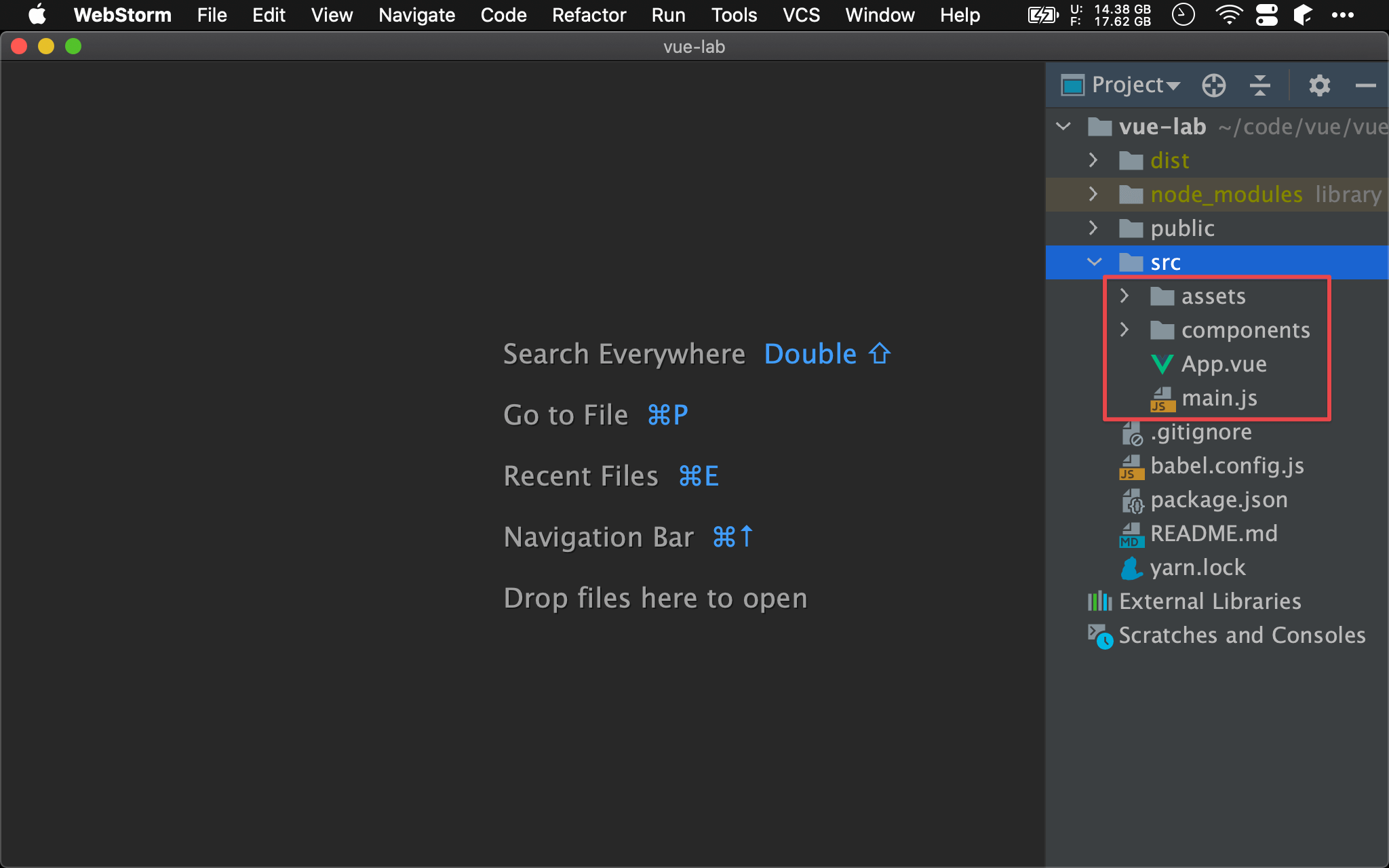1389x868 pixels.
Task: Click the .gitignore file icon
Action: click(1132, 433)
